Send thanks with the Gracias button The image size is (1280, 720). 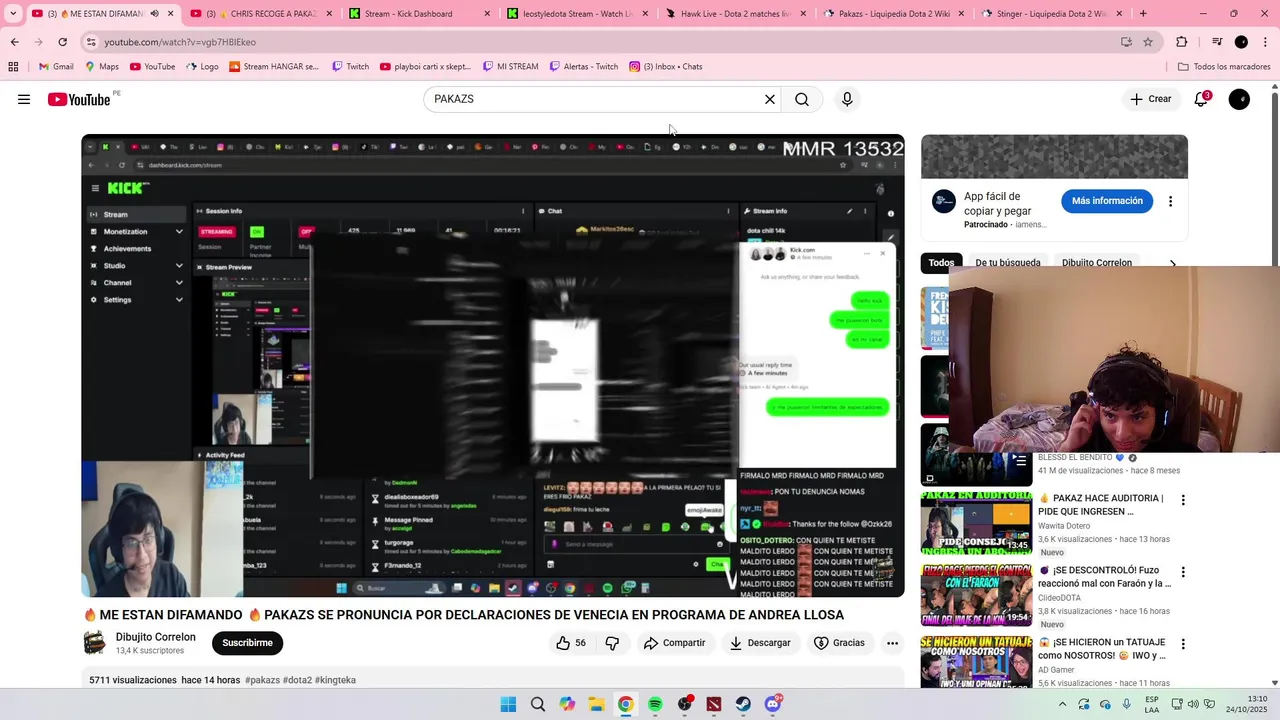(x=840, y=643)
